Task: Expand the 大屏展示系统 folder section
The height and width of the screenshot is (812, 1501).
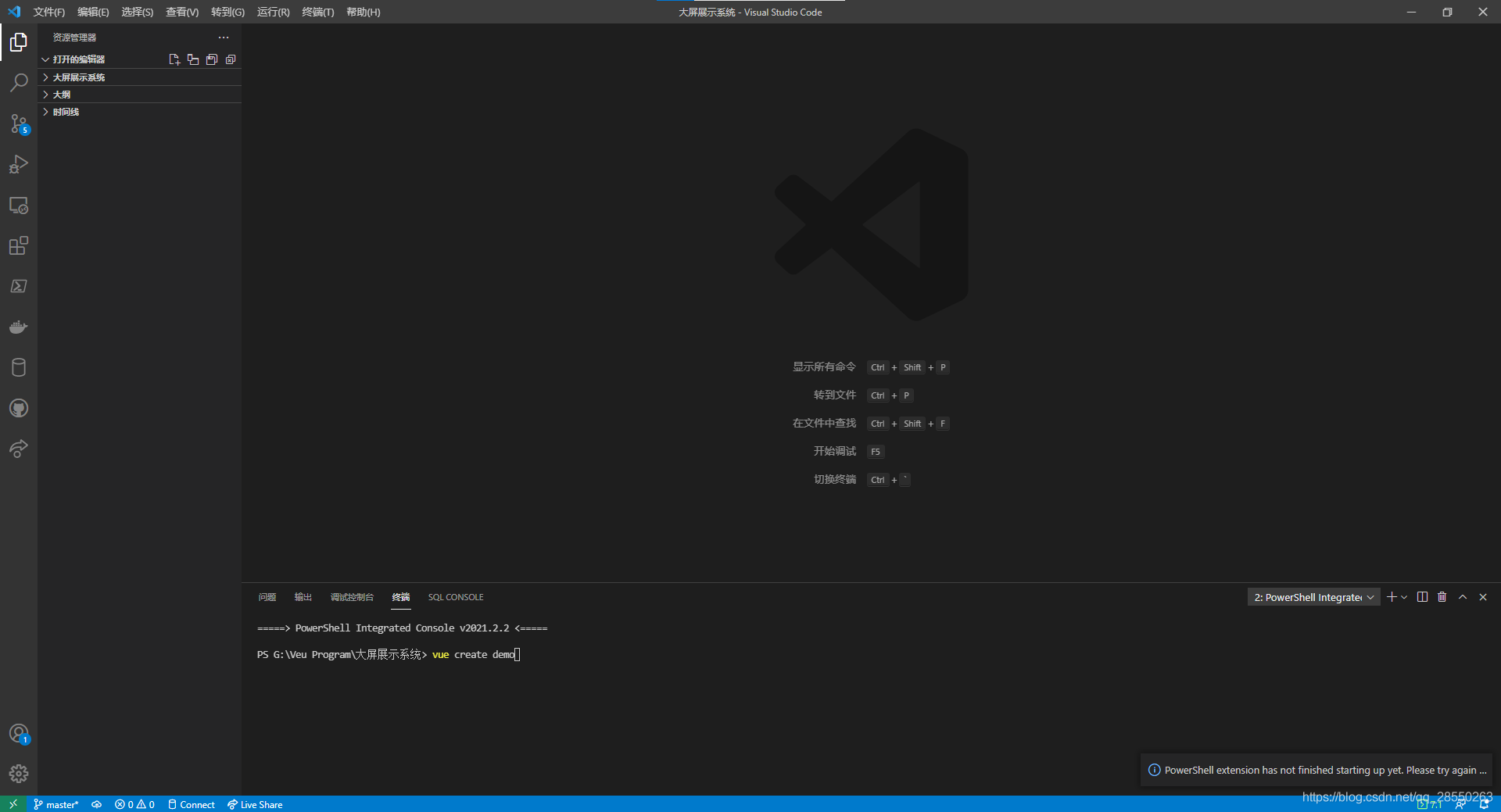Action: tap(140, 77)
